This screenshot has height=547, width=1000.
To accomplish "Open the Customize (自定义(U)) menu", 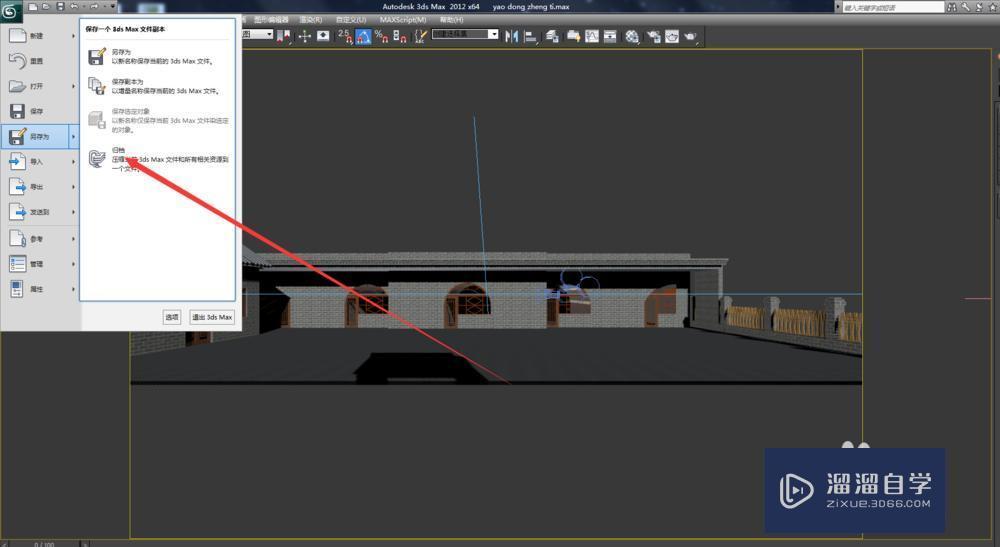I will (x=351, y=20).
